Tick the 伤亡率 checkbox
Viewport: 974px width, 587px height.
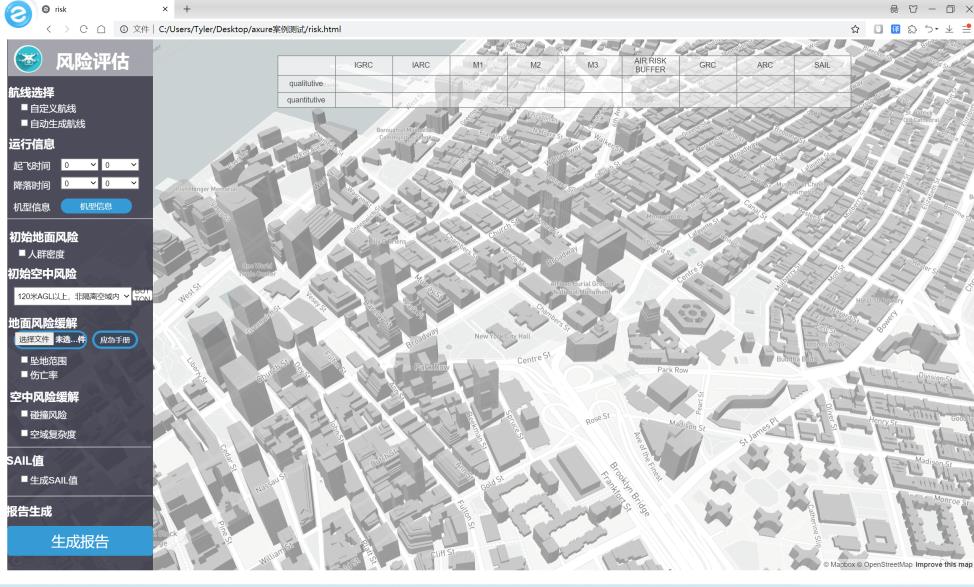25,374
